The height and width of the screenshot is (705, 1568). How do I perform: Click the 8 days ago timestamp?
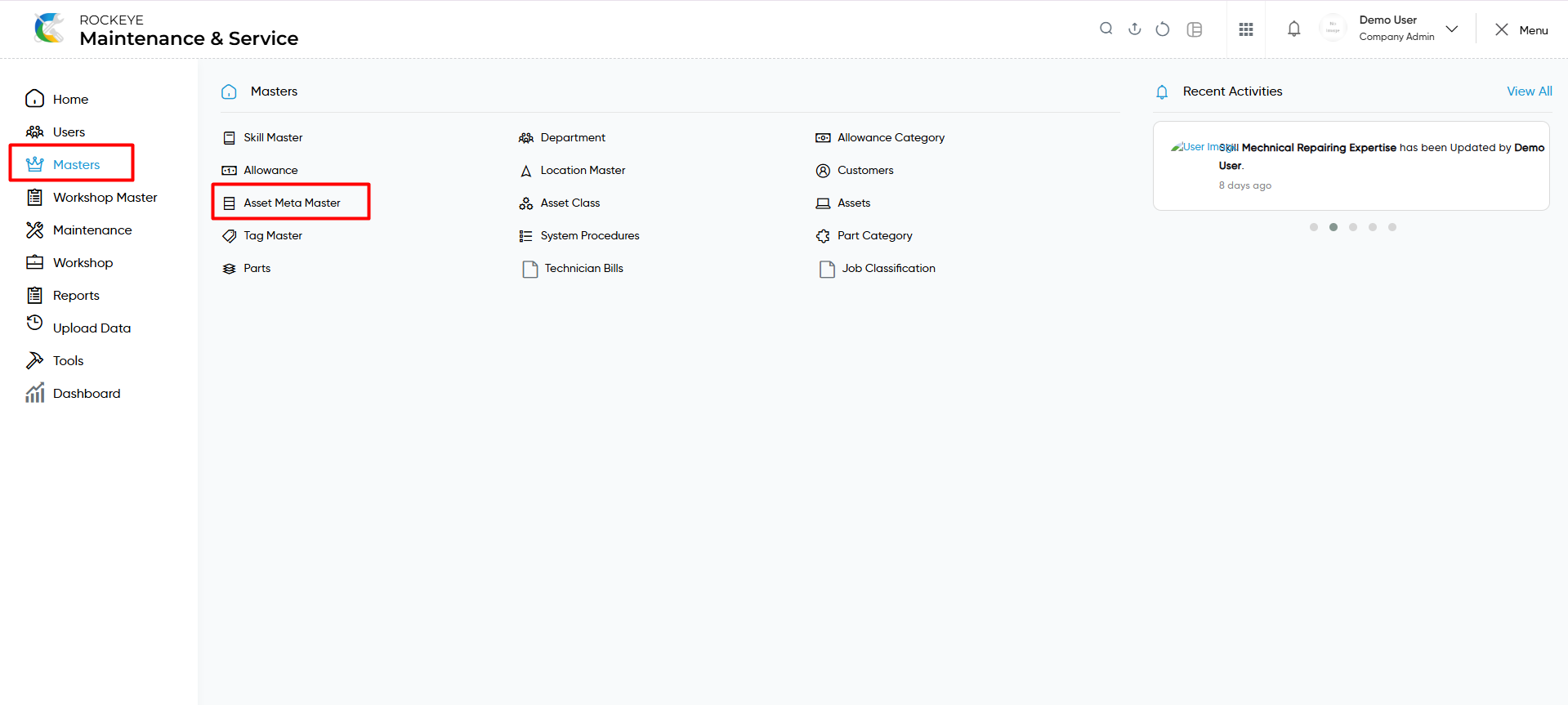1245,185
